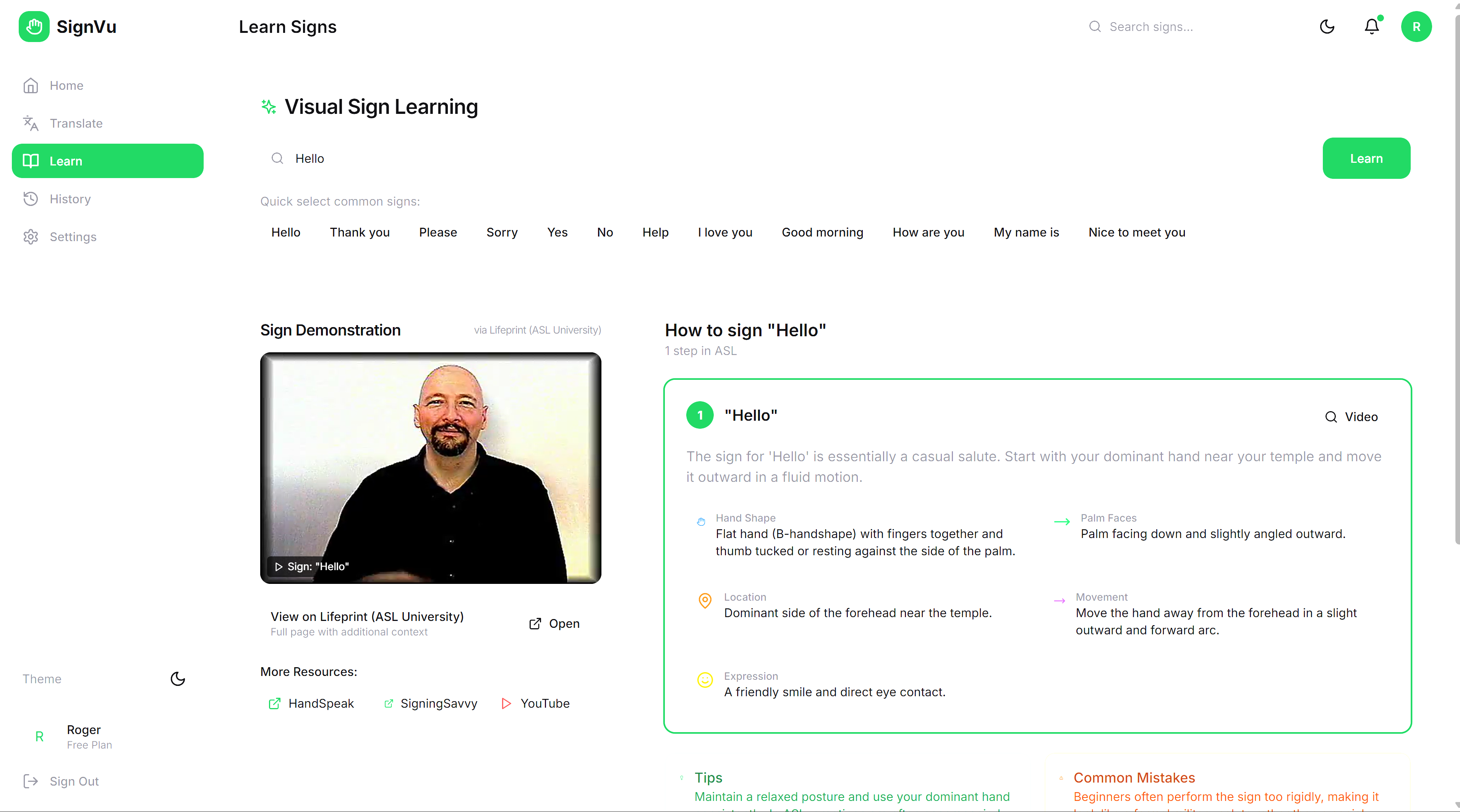The image size is (1460, 812).
Task: Open Translate page from the sidebar
Action: [76, 123]
